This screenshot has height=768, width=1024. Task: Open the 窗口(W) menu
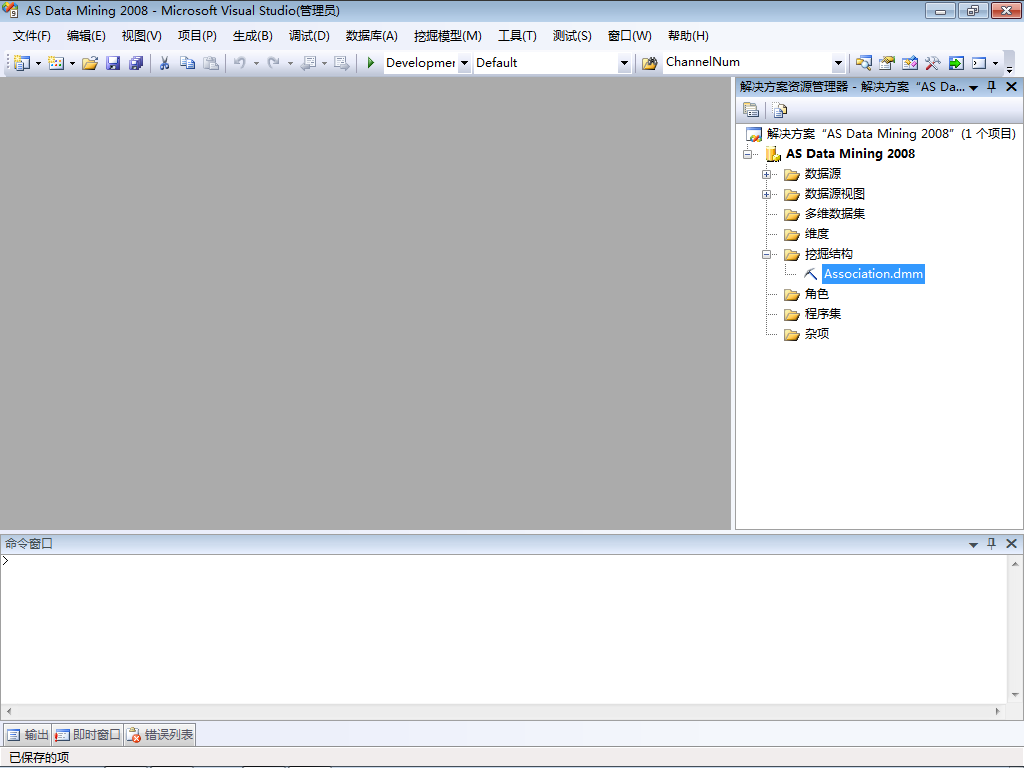pyautogui.click(x=630, y=36)
